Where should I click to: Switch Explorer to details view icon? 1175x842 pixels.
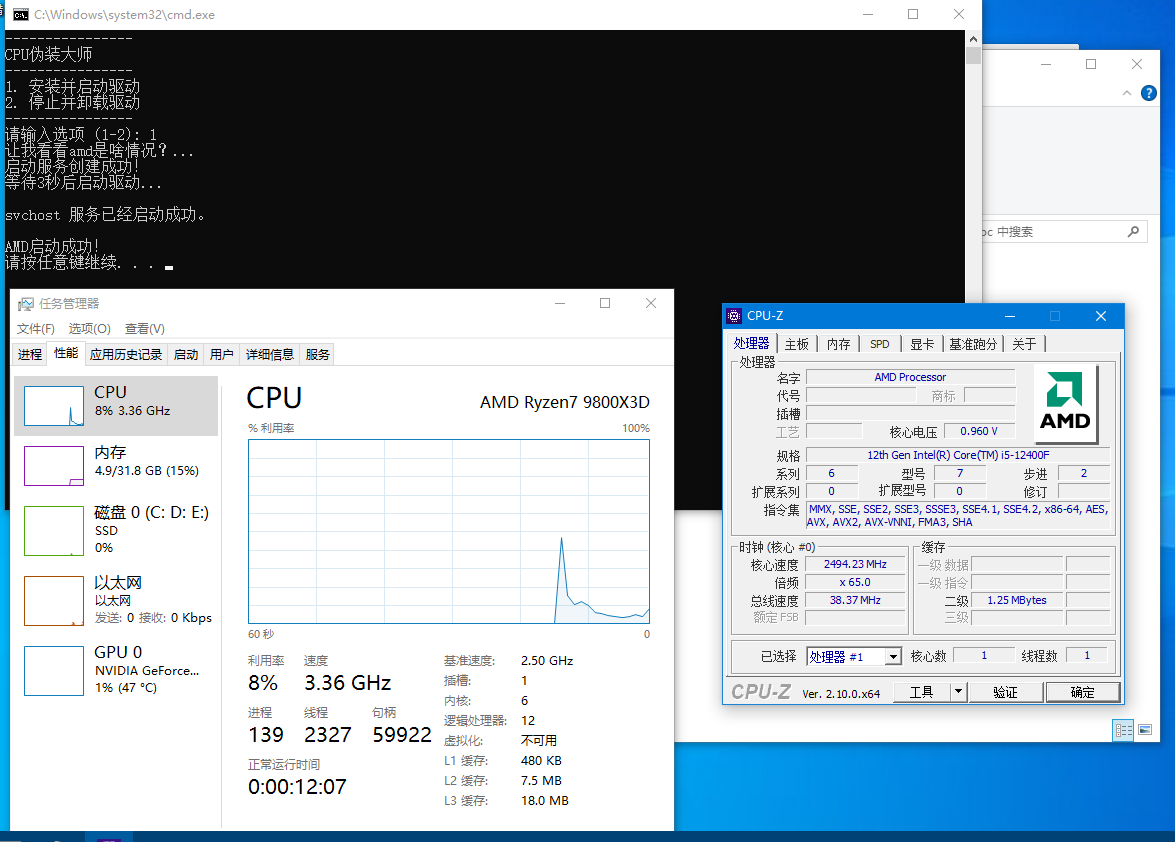[1123, 730]
